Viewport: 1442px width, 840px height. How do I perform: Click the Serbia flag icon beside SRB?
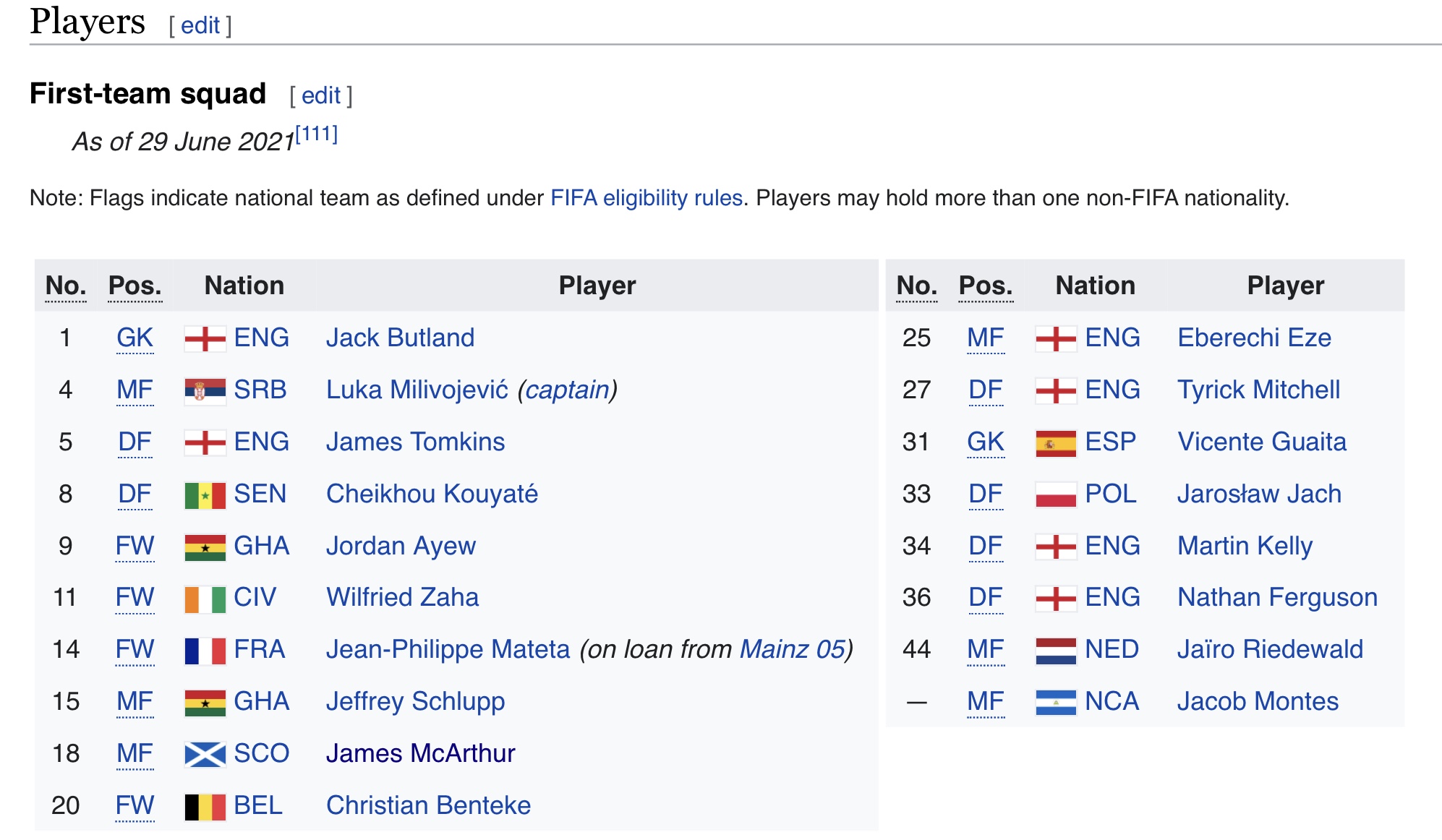tap(205, 390)
